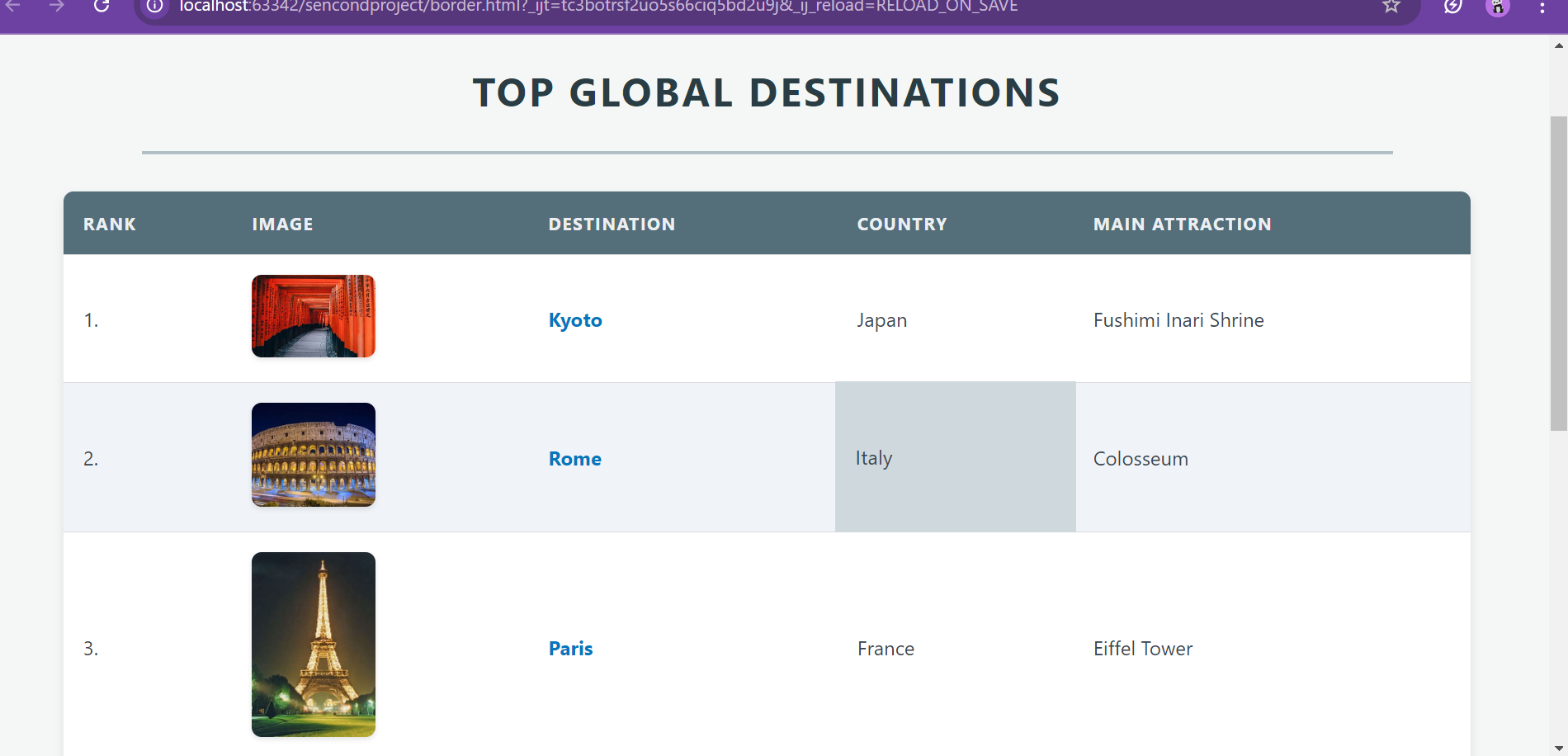
Task: Open the browser profile avatar
Action: [x=1498, y=7]
